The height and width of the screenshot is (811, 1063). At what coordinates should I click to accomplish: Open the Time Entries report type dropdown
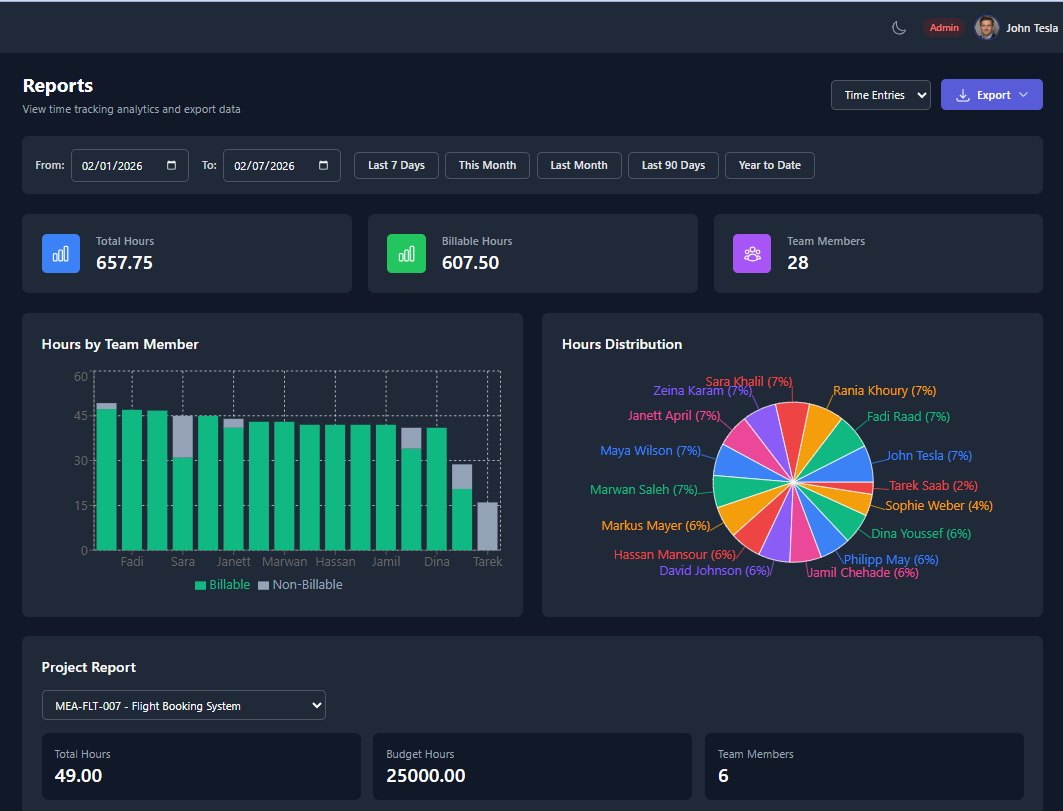click(880, 94)
